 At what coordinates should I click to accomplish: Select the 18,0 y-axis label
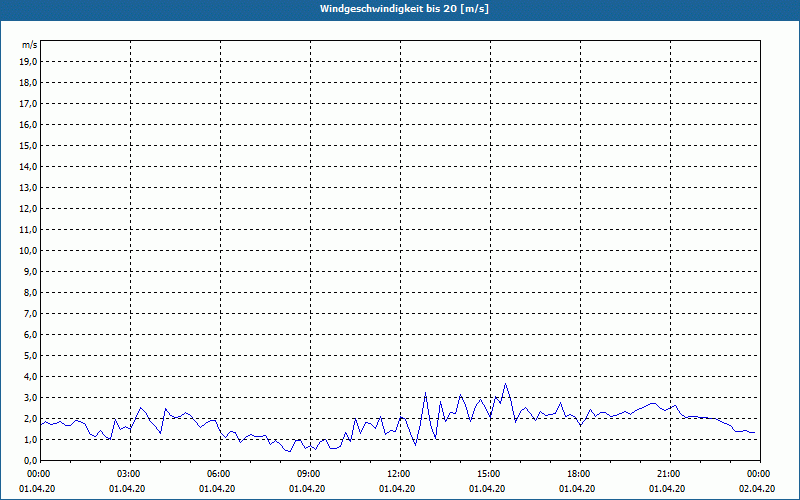click(x=28, y=83)
